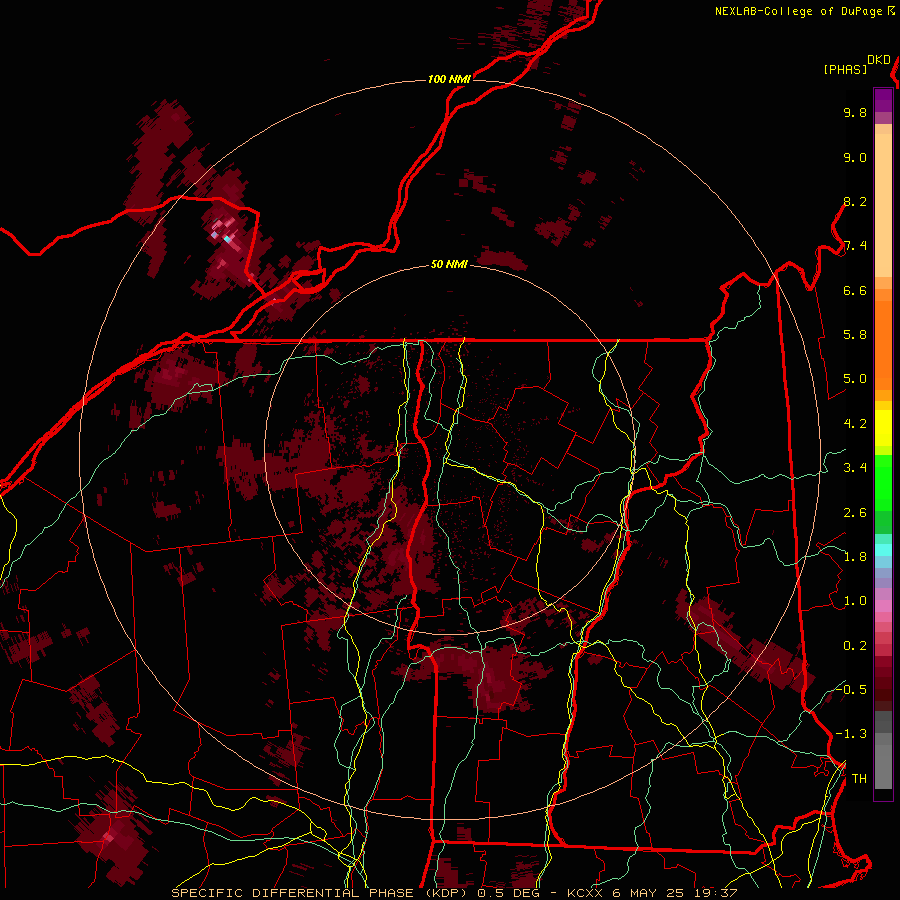Click the 1.8 legend value

(855, 557)
